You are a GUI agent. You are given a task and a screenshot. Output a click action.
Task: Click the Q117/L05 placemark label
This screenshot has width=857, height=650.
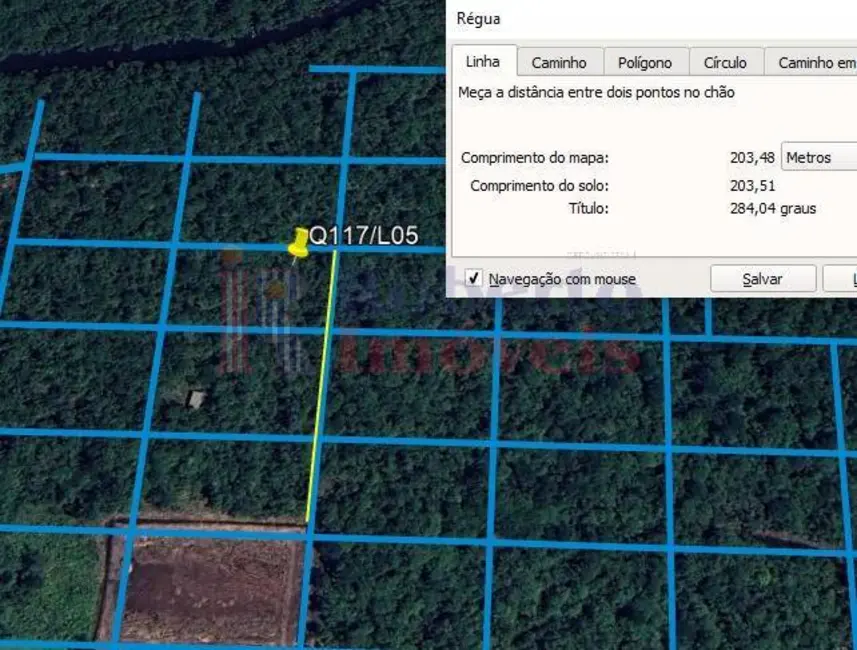click(363, 236)
